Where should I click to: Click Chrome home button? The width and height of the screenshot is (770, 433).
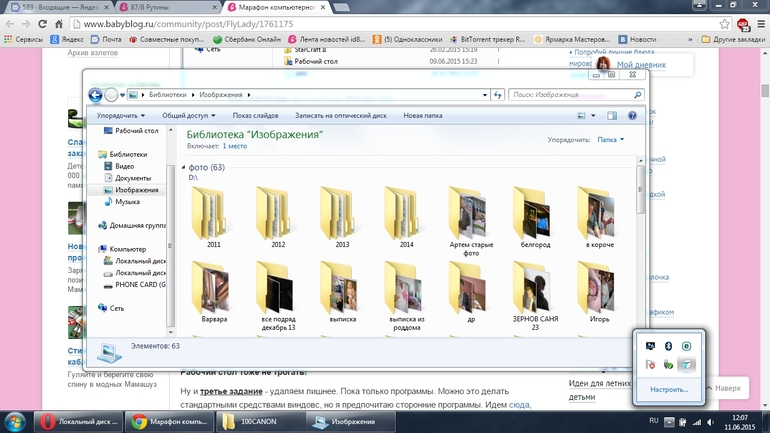[59, 24]
